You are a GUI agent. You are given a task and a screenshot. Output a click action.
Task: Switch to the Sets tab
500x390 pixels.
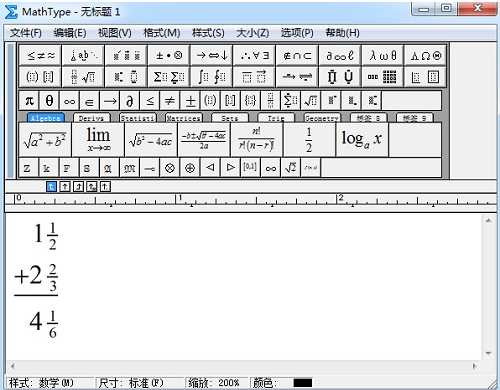[x=230, y=118]
